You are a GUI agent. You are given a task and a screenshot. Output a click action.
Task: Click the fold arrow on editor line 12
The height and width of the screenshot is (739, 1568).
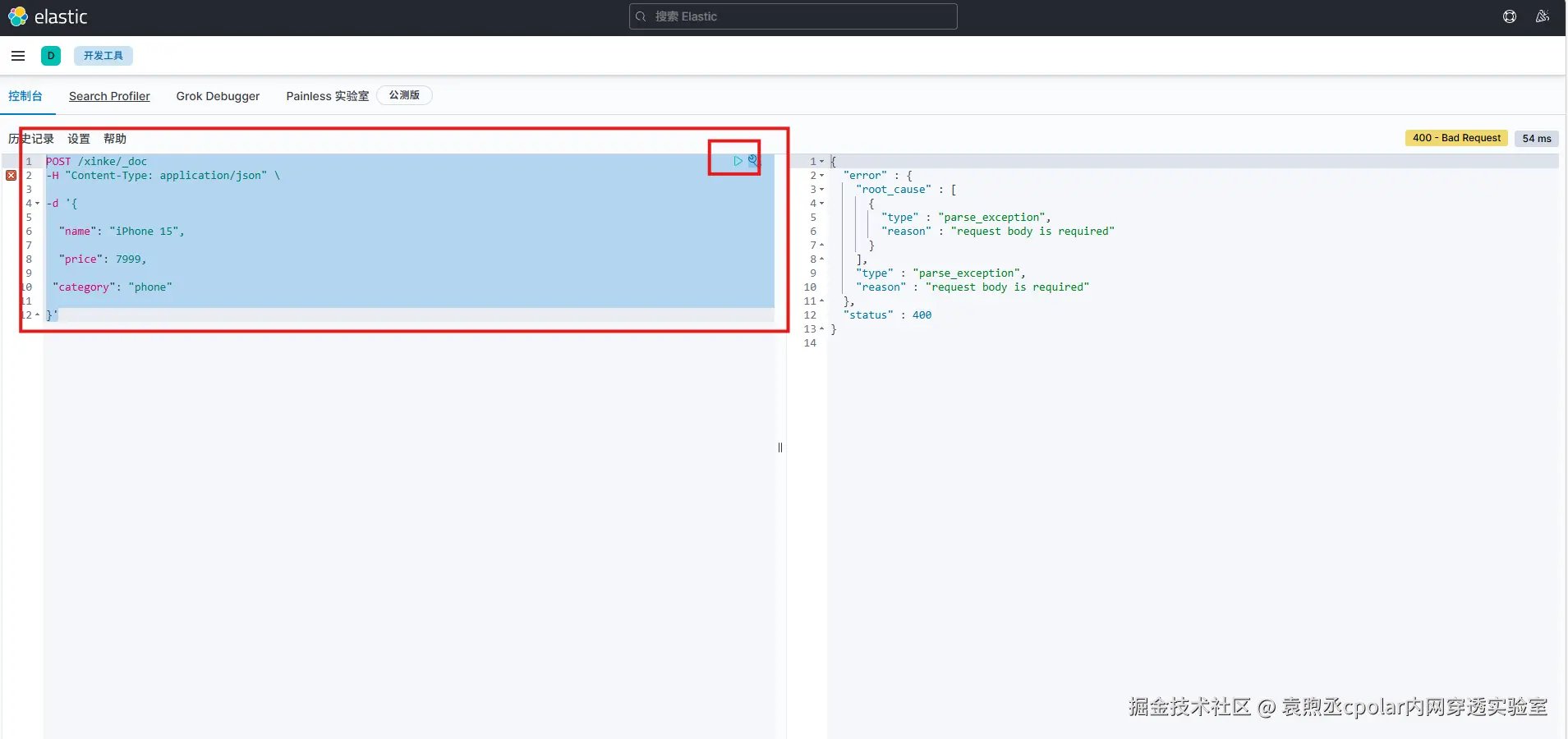click(x=38, y=315)
